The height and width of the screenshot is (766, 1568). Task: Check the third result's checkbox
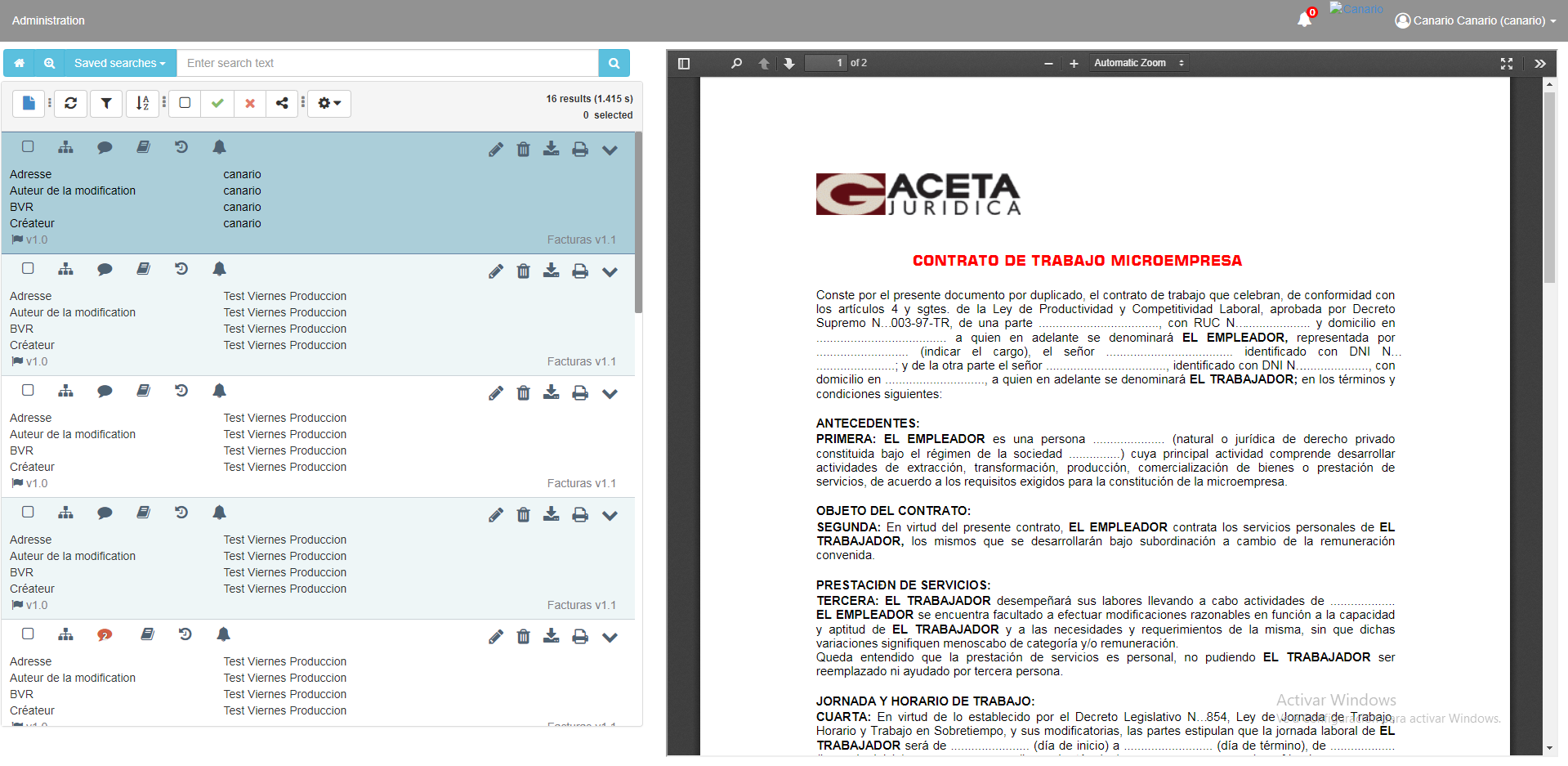[28, 390]
